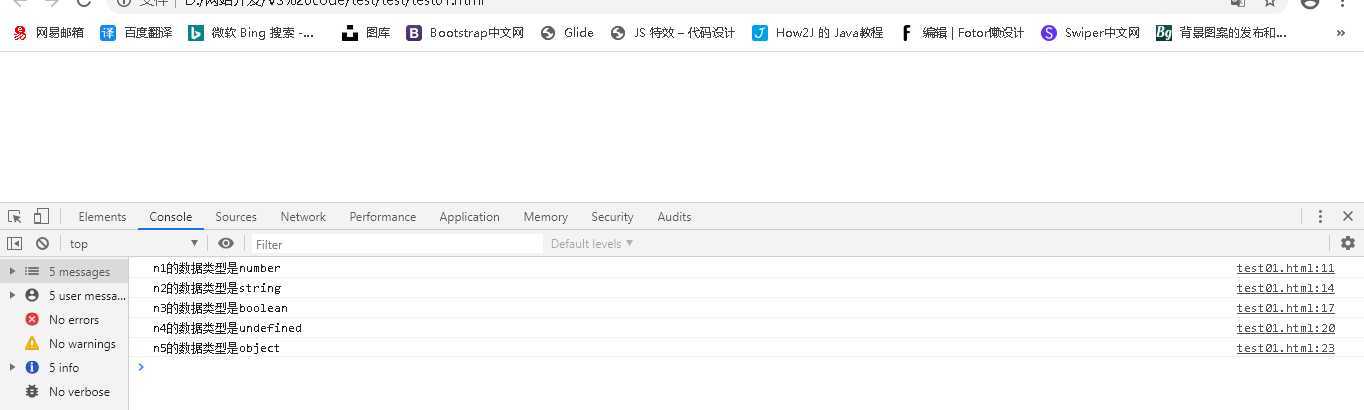This screenshot has width=1364, height=410.
Task: Expand the 5 user messages arrow
Action: 12,295
